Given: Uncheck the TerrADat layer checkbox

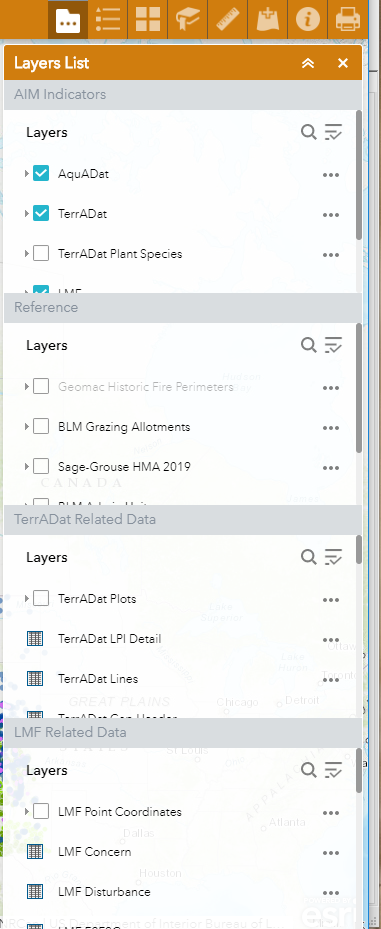Looking at the screenshot, I should (x=41, y=213).
